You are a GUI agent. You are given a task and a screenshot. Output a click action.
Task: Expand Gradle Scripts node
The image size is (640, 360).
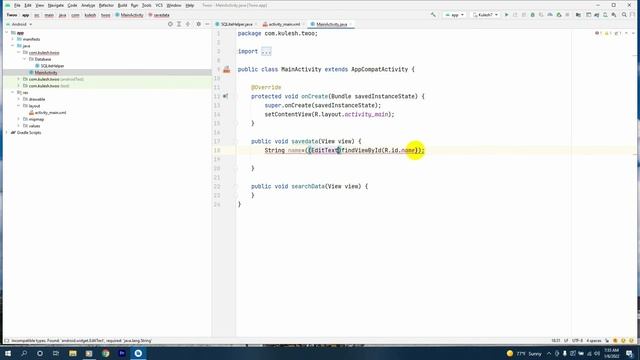7,133
